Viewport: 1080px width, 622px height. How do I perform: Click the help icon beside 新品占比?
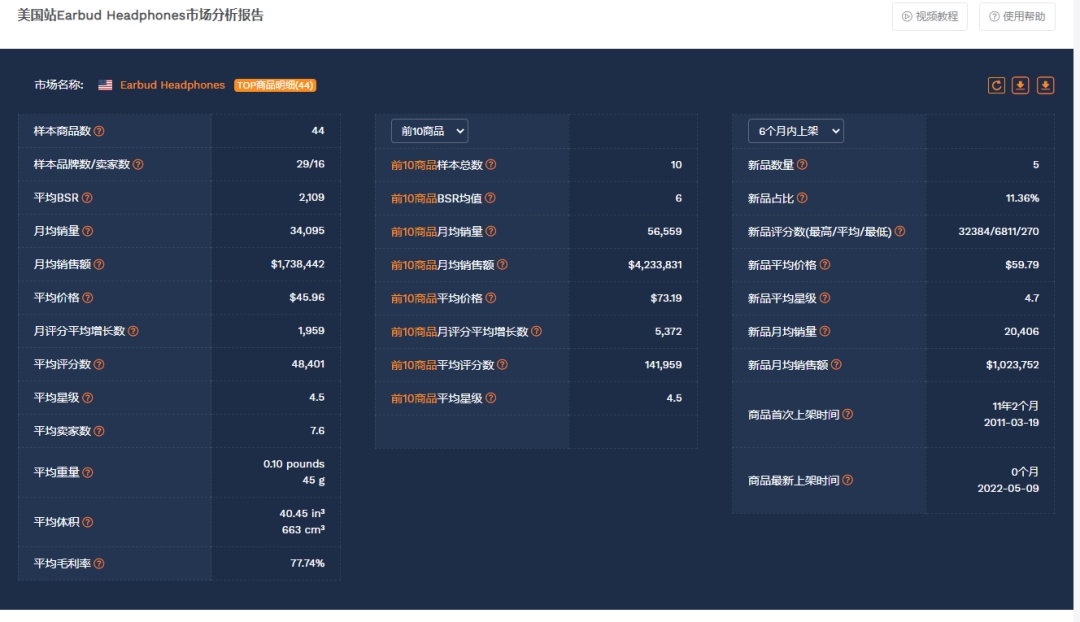(x=802, y=198)
